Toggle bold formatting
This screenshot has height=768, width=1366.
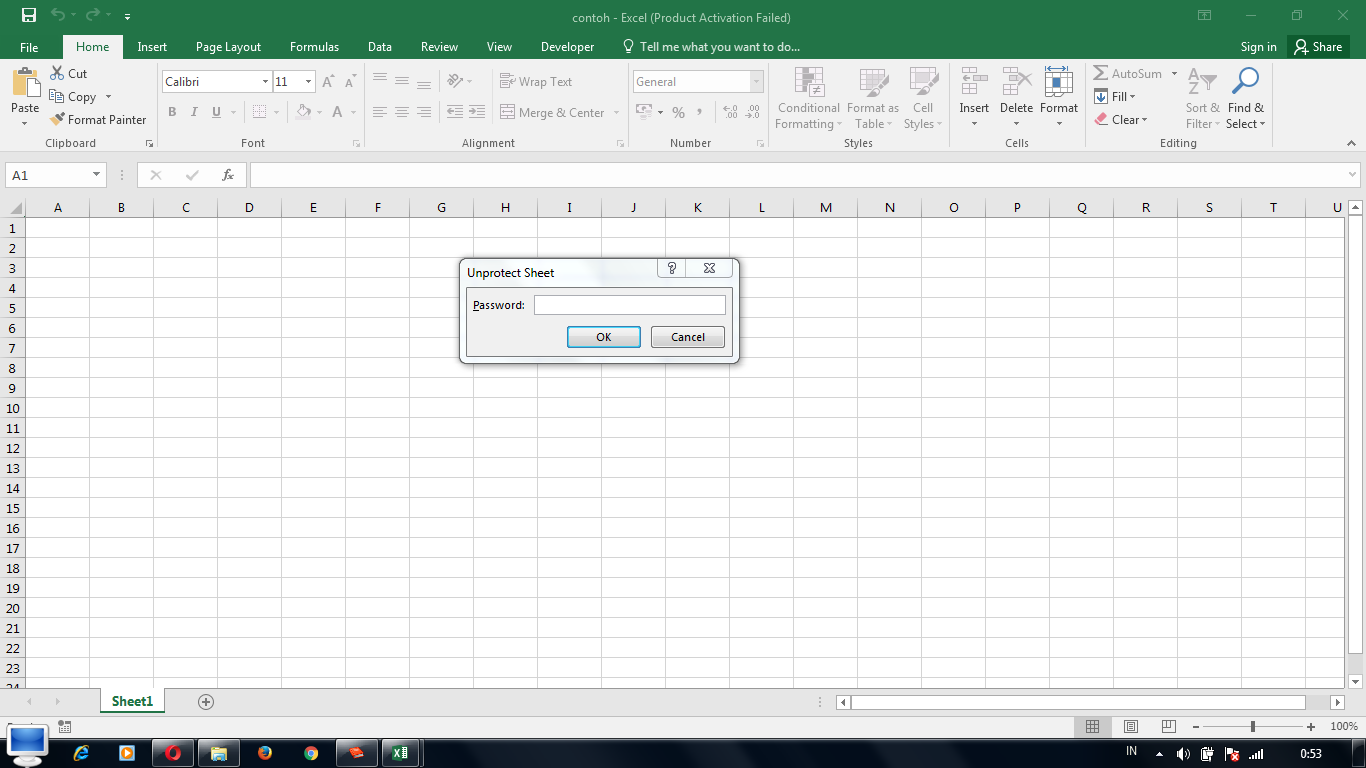(171, 112)
